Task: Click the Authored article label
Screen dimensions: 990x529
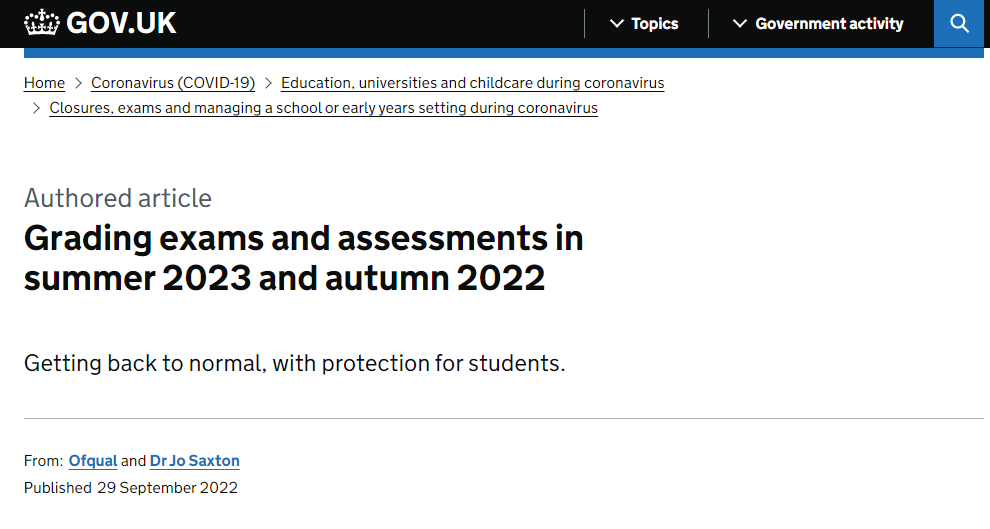Action: [118, 198]
